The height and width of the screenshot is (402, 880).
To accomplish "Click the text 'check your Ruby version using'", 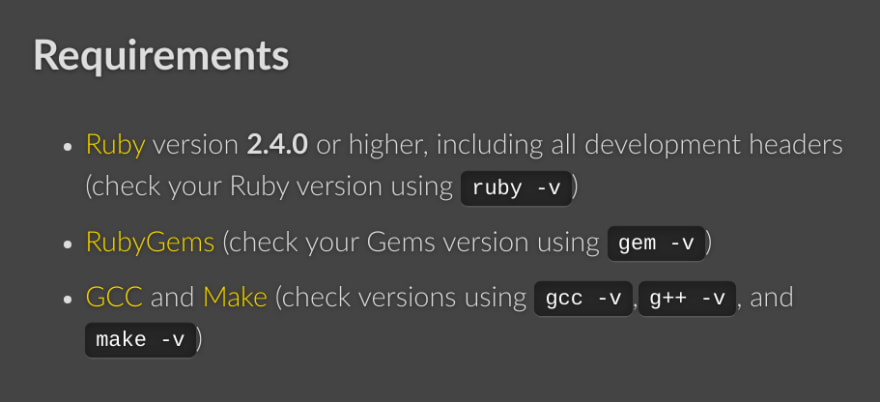I will 272,188.
